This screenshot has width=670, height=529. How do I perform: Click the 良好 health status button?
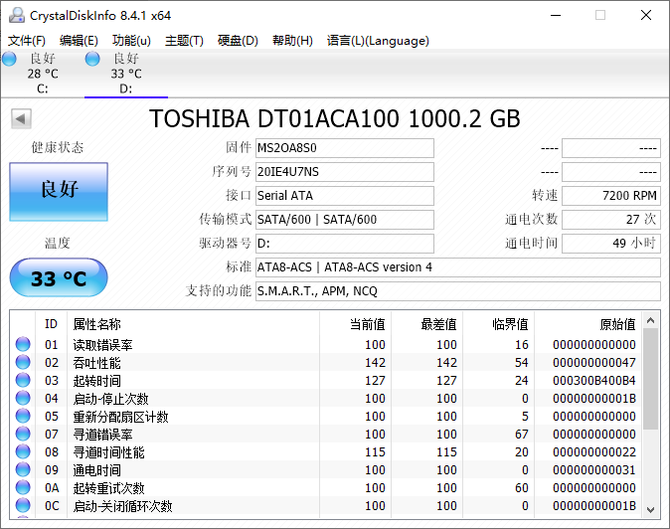(58, 190)
